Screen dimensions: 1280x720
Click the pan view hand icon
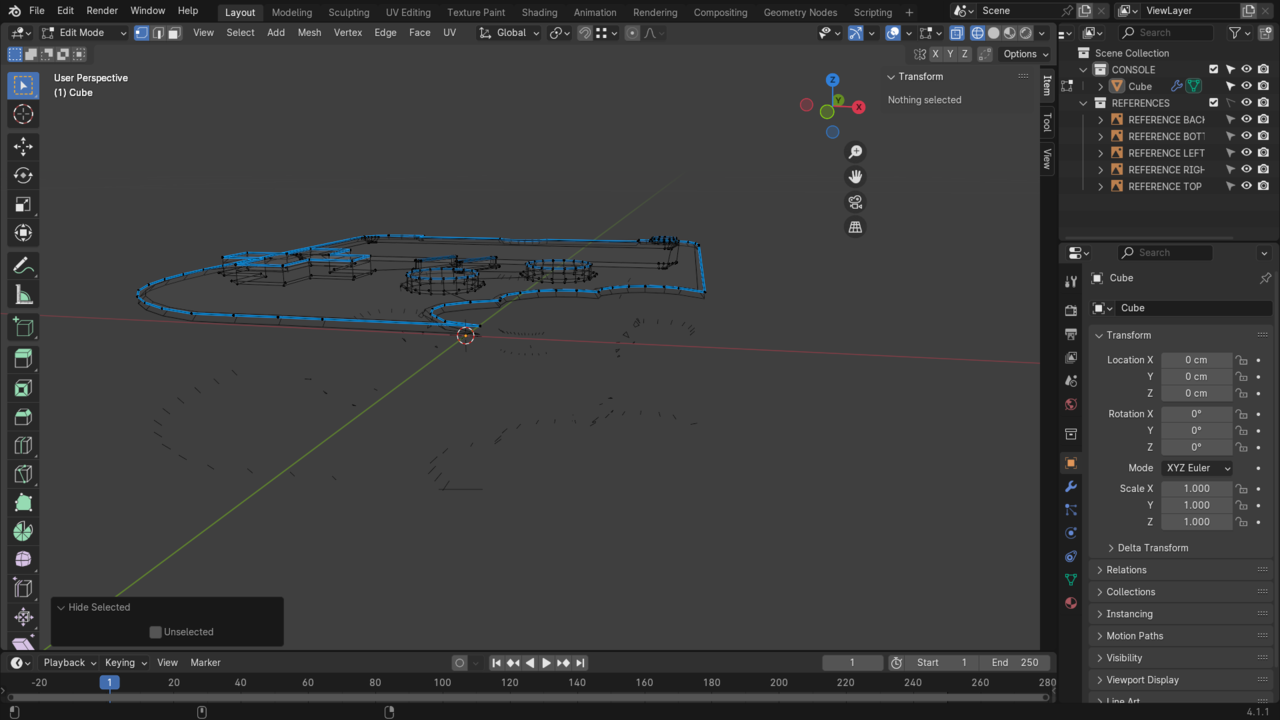click(x=855, y=177)
